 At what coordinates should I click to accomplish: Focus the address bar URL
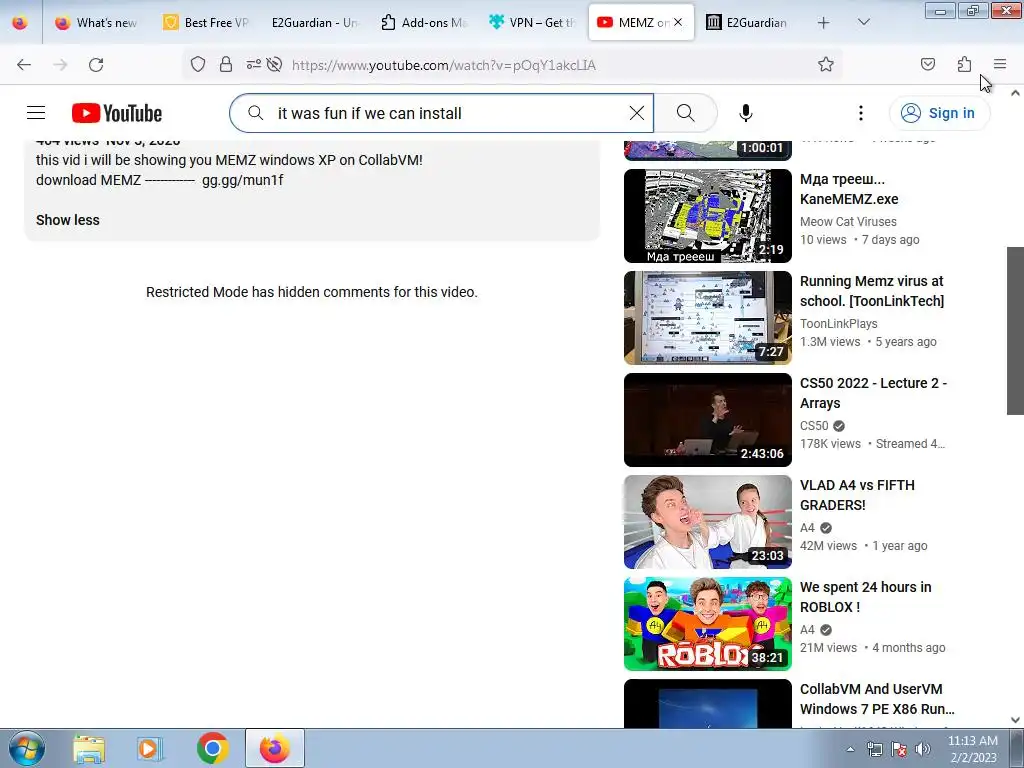(443, 65)
